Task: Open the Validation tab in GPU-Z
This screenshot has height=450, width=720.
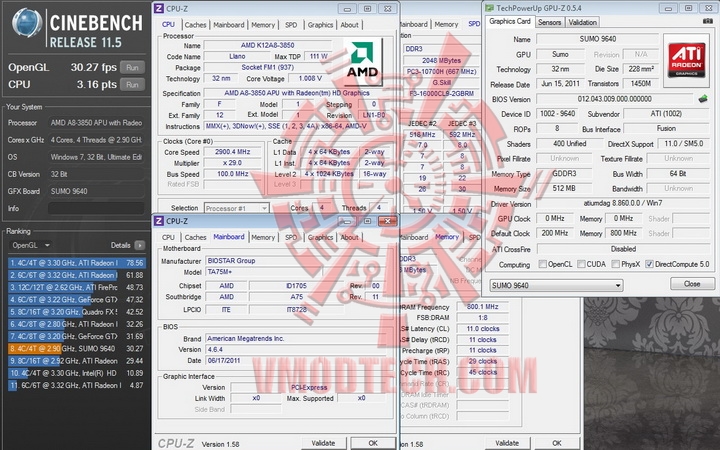Action: point(582,22)
